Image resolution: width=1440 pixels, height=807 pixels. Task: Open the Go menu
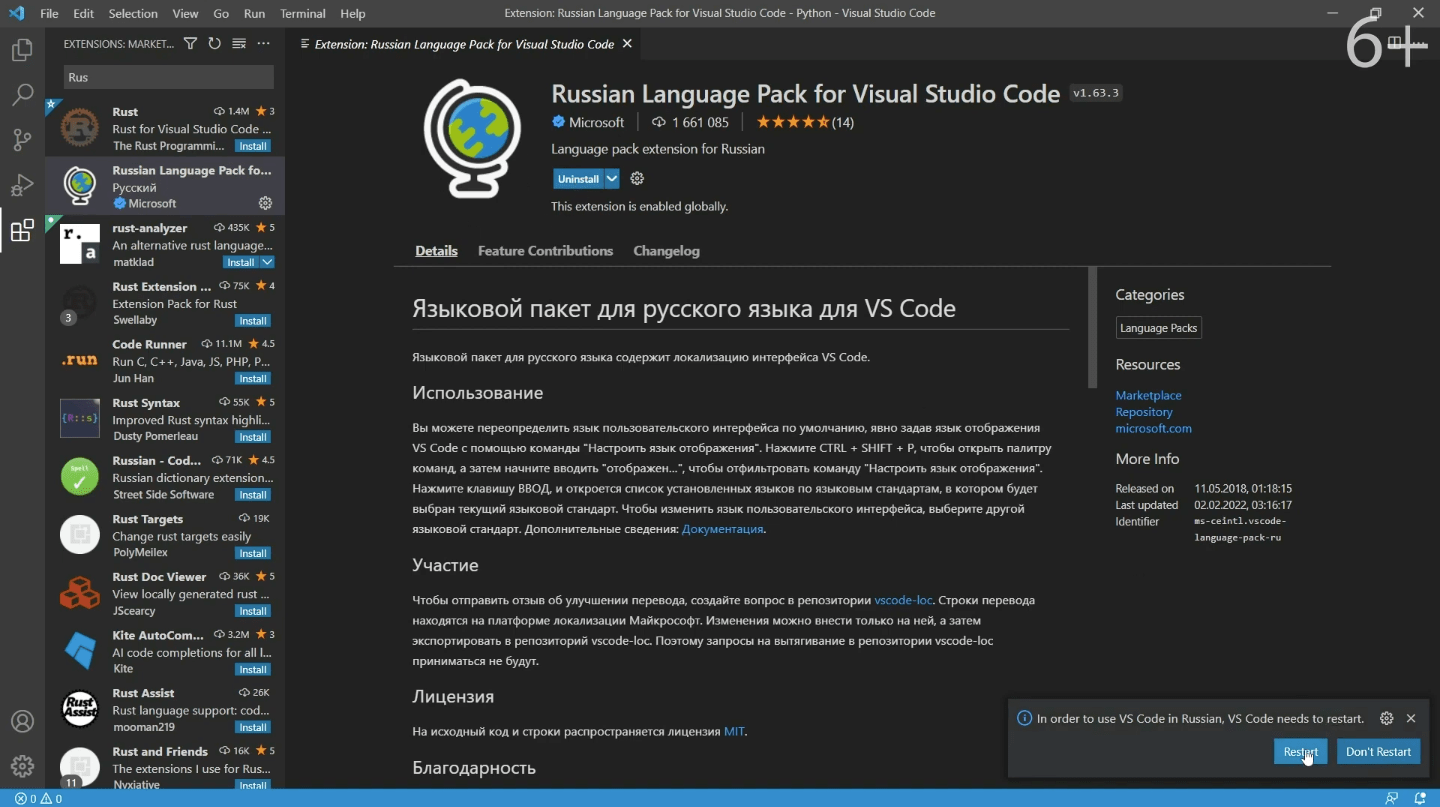221,14
